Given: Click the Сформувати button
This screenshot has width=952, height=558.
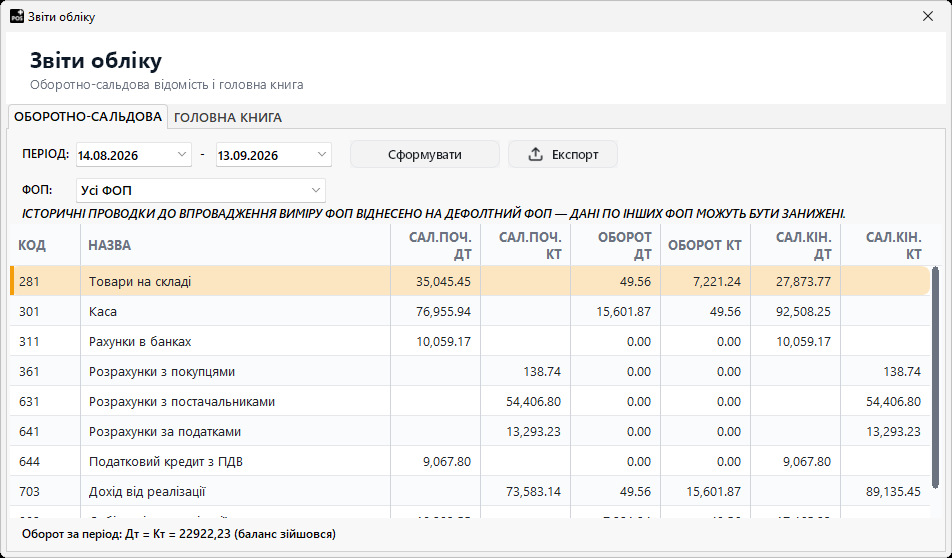Looking at the screenshot, I should tap(425, 155).
